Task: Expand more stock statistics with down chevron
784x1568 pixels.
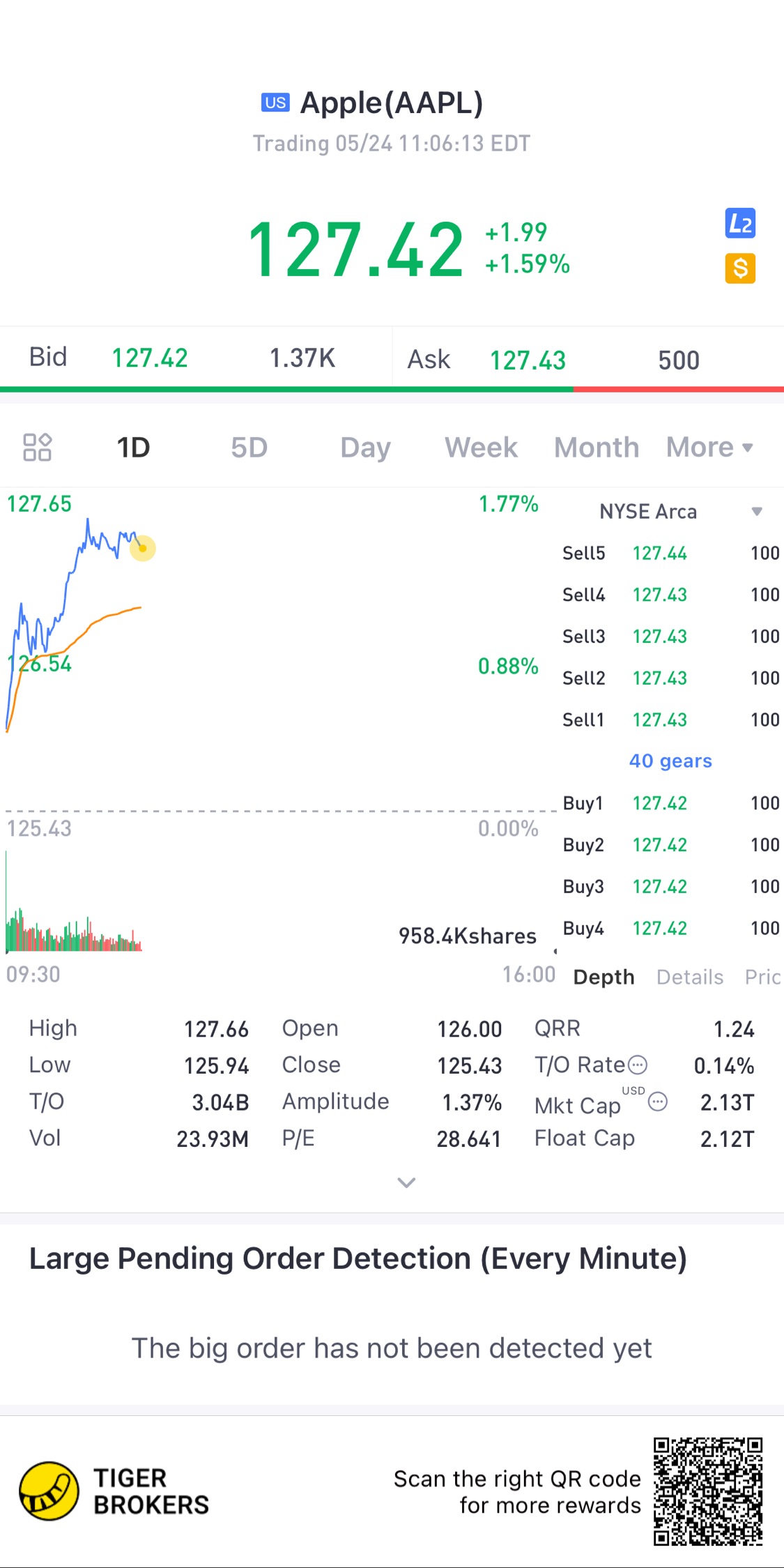Action: (406, 1182)
